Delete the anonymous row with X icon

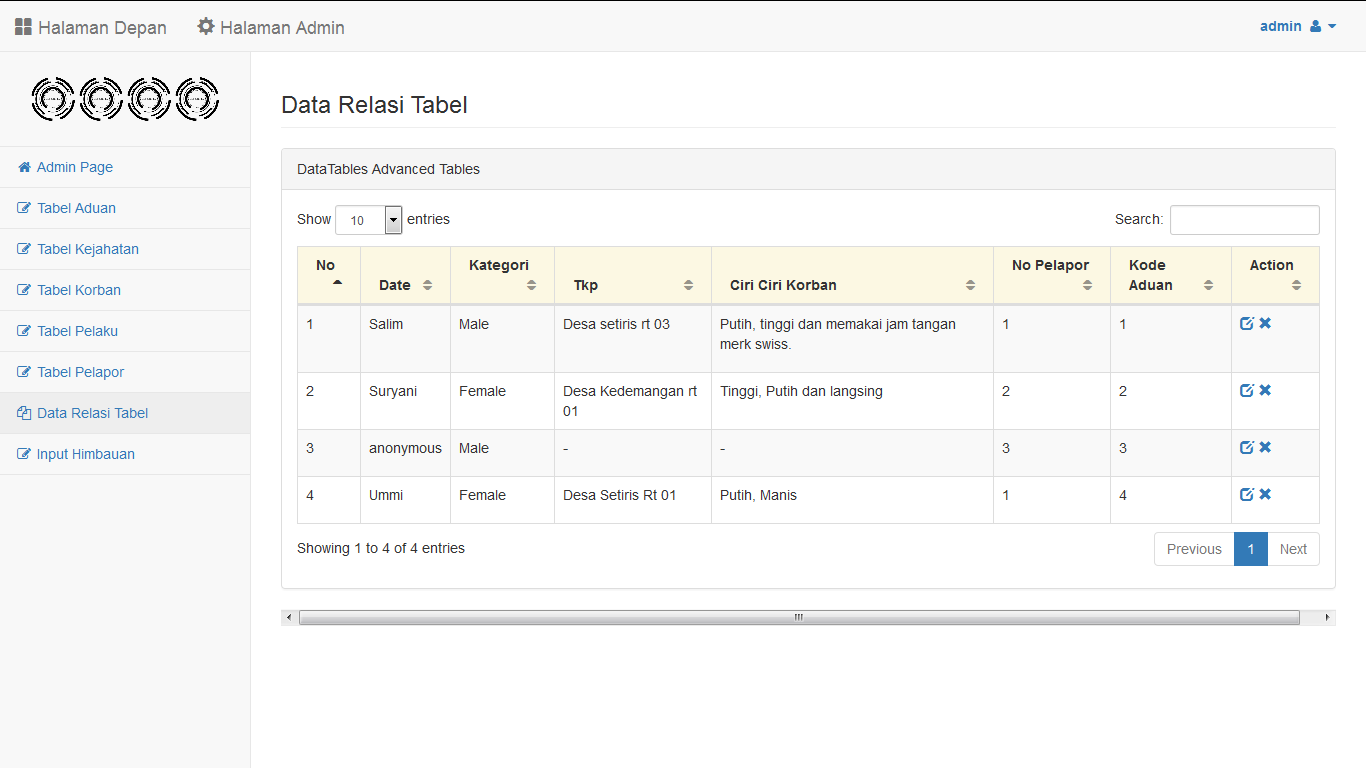[x=1265, y=447]
